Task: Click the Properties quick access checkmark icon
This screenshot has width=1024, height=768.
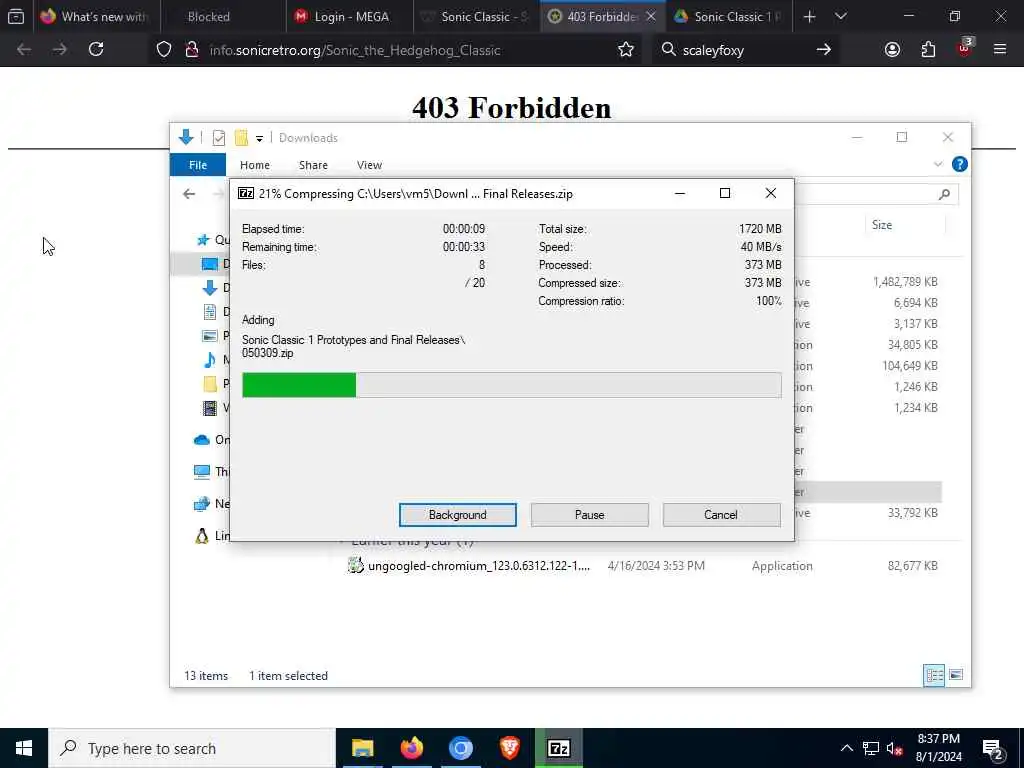Action: pyautogui.click(x=219, y=138)
